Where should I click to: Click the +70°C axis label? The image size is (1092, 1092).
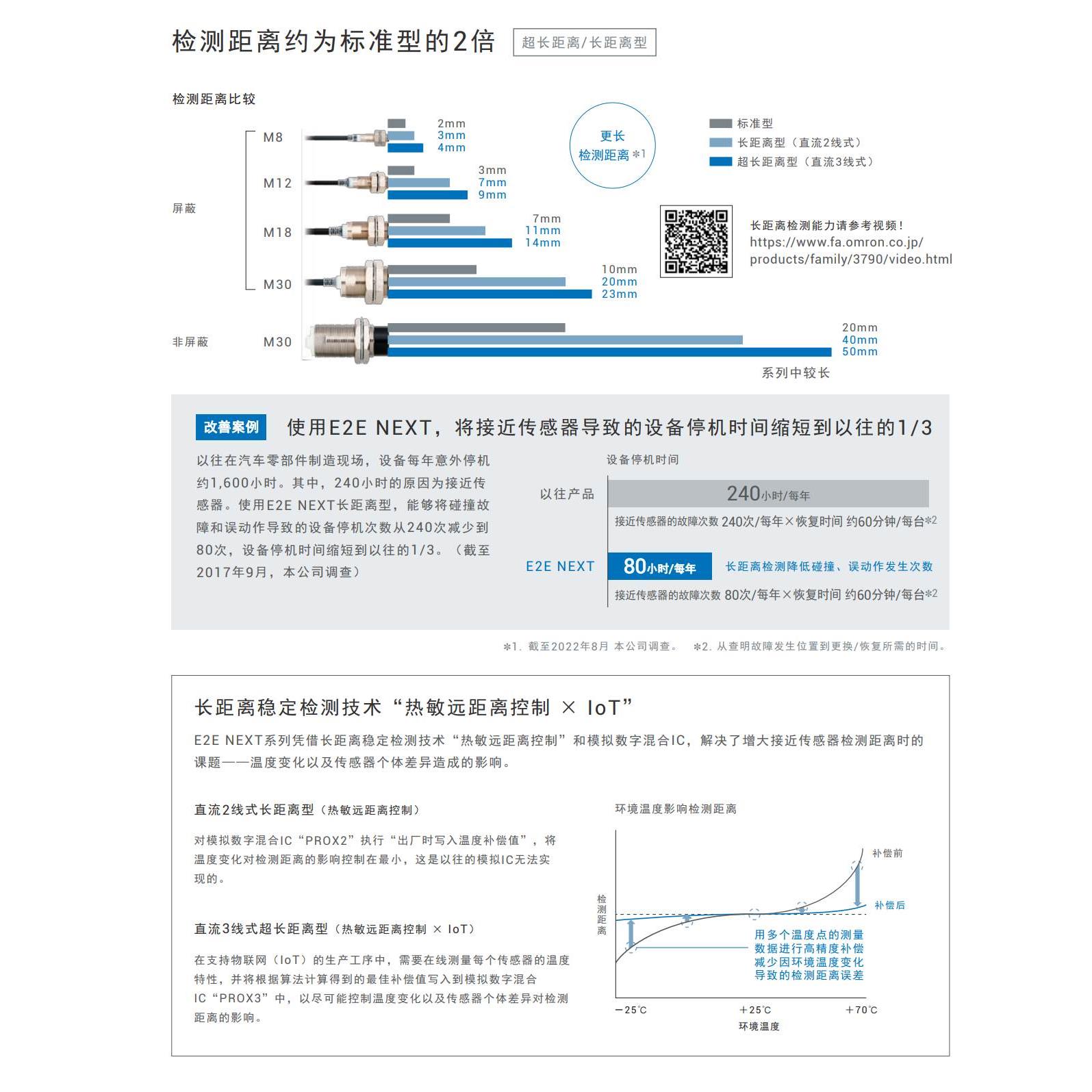pos(861,1010)
